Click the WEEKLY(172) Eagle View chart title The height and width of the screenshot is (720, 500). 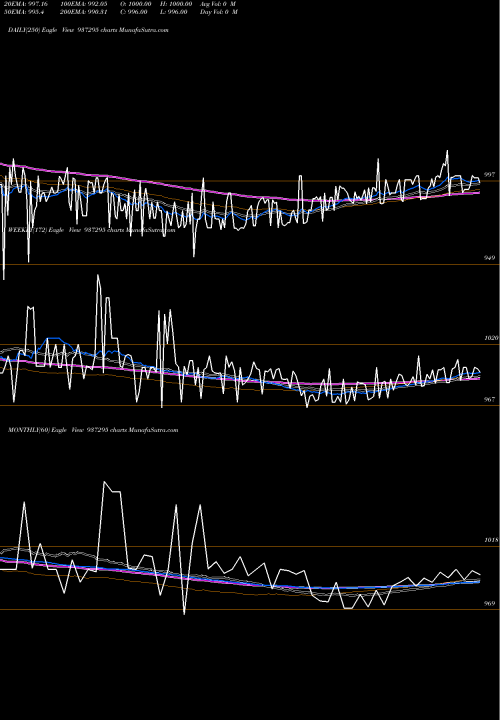pyautogui.click(x=91, y=230)
